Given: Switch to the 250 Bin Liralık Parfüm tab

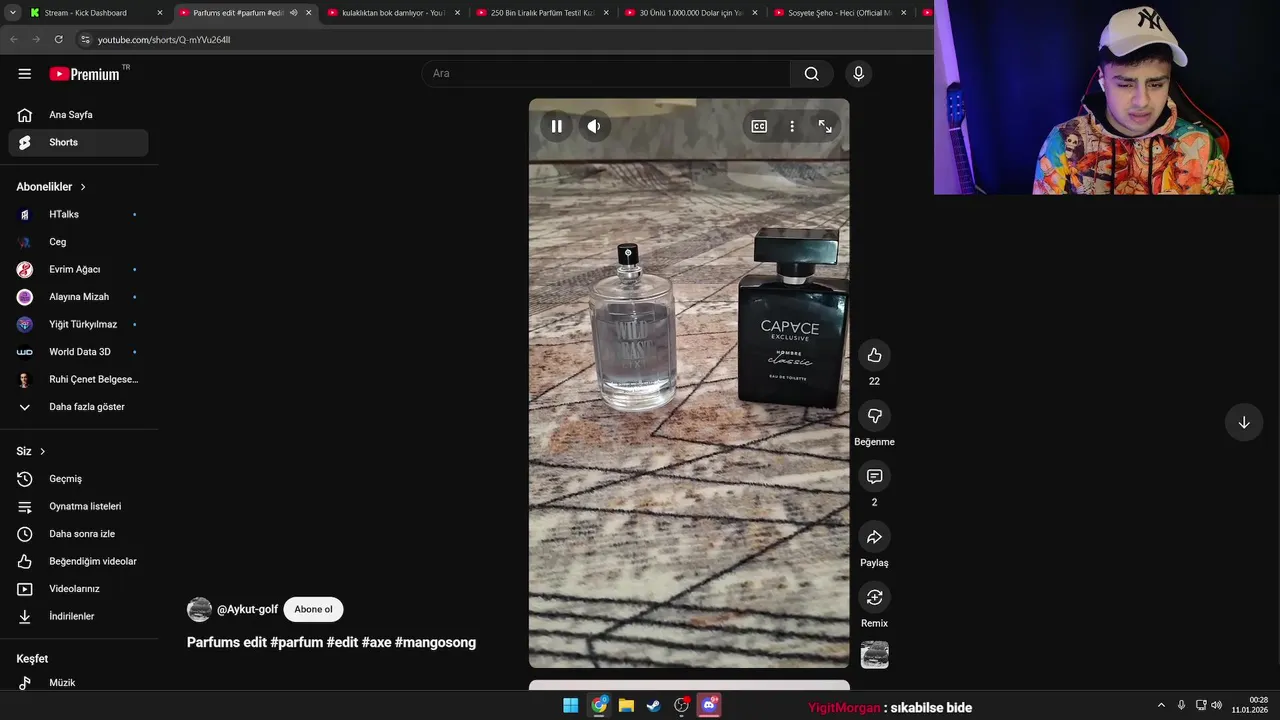Looking at the screenshot, I should [x=543, y=13].
